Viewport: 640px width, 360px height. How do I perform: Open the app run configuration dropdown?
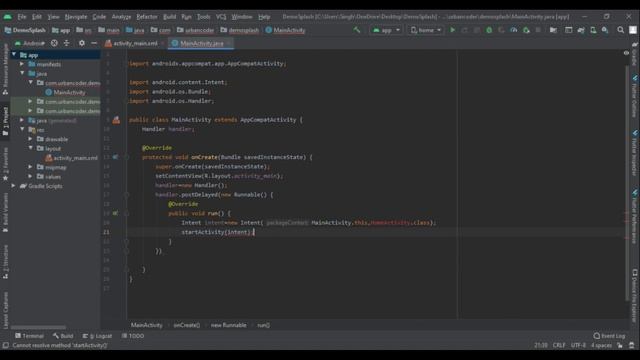pyautogui.click(x=386, y=30)
